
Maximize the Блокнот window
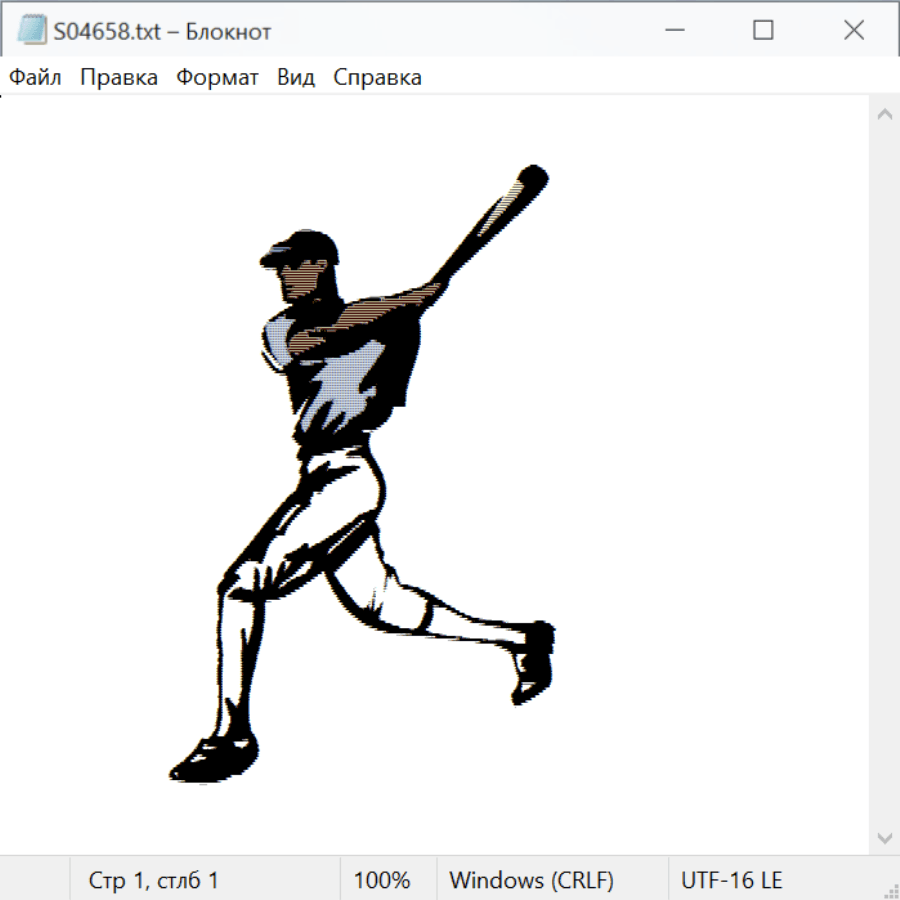(763, 31)
